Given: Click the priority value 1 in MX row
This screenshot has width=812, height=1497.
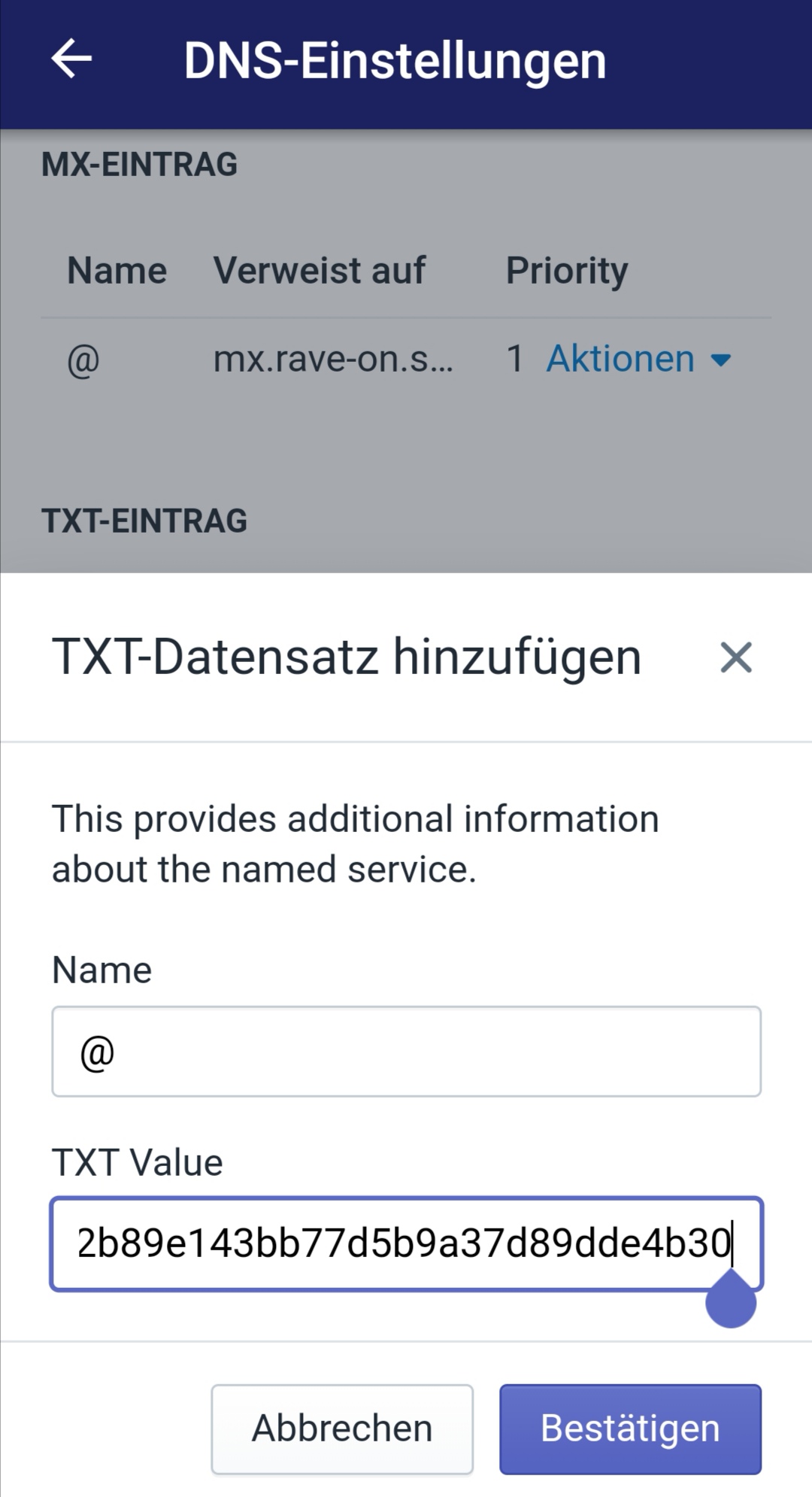Looking at the screenshot, I should 515,359.
